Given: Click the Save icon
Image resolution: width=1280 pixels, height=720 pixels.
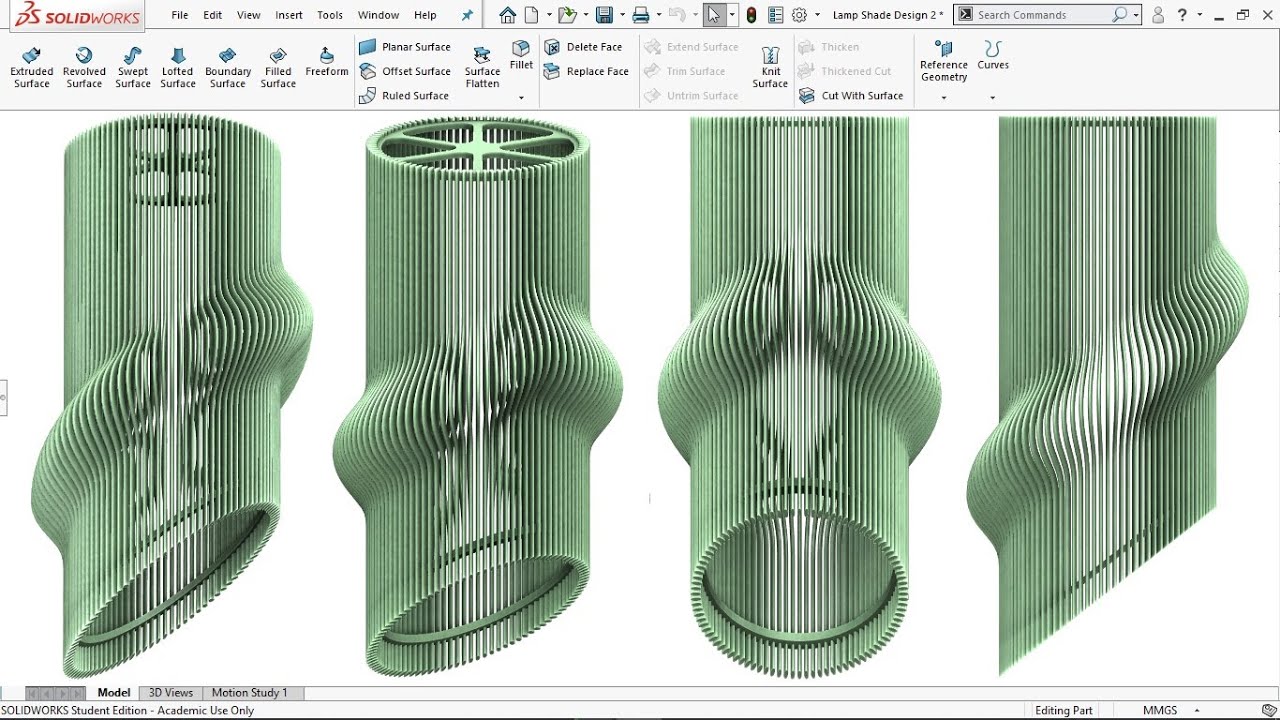Looking at the screenshot, I should click(x=604, y=15).
